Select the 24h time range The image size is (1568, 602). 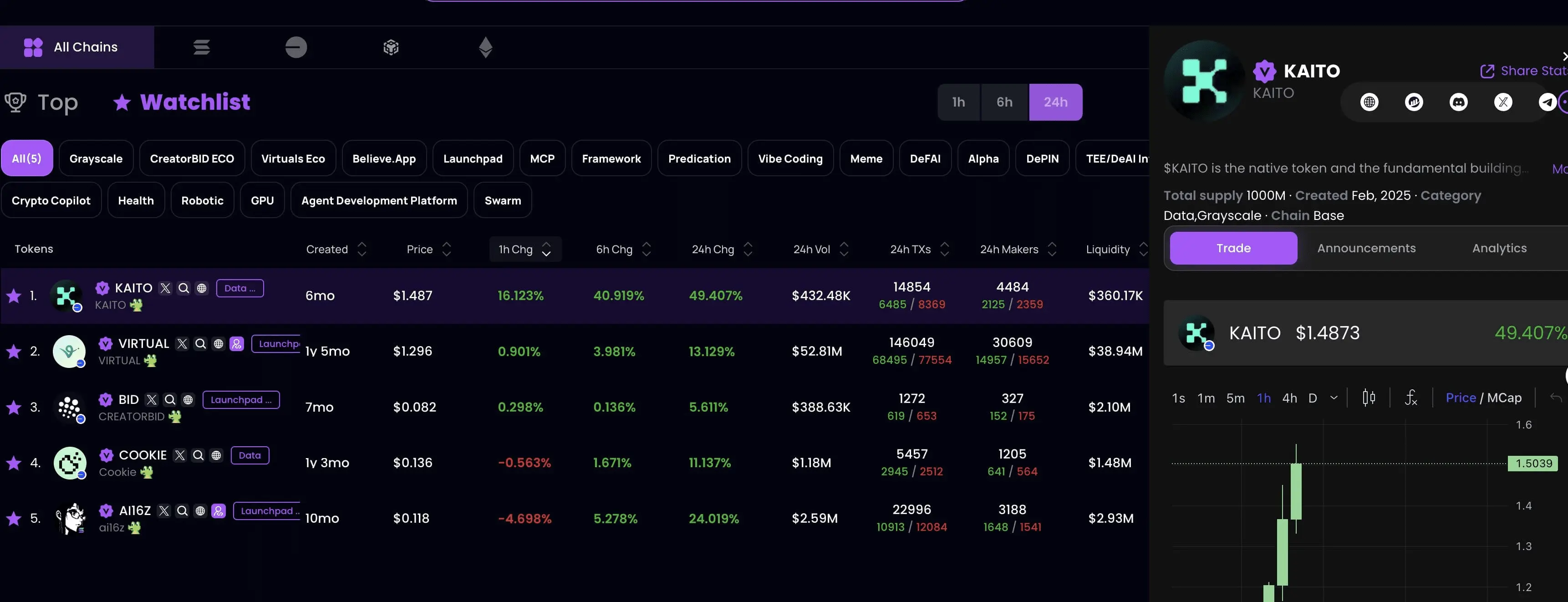pyautogui.click(x=1055, y=102)
